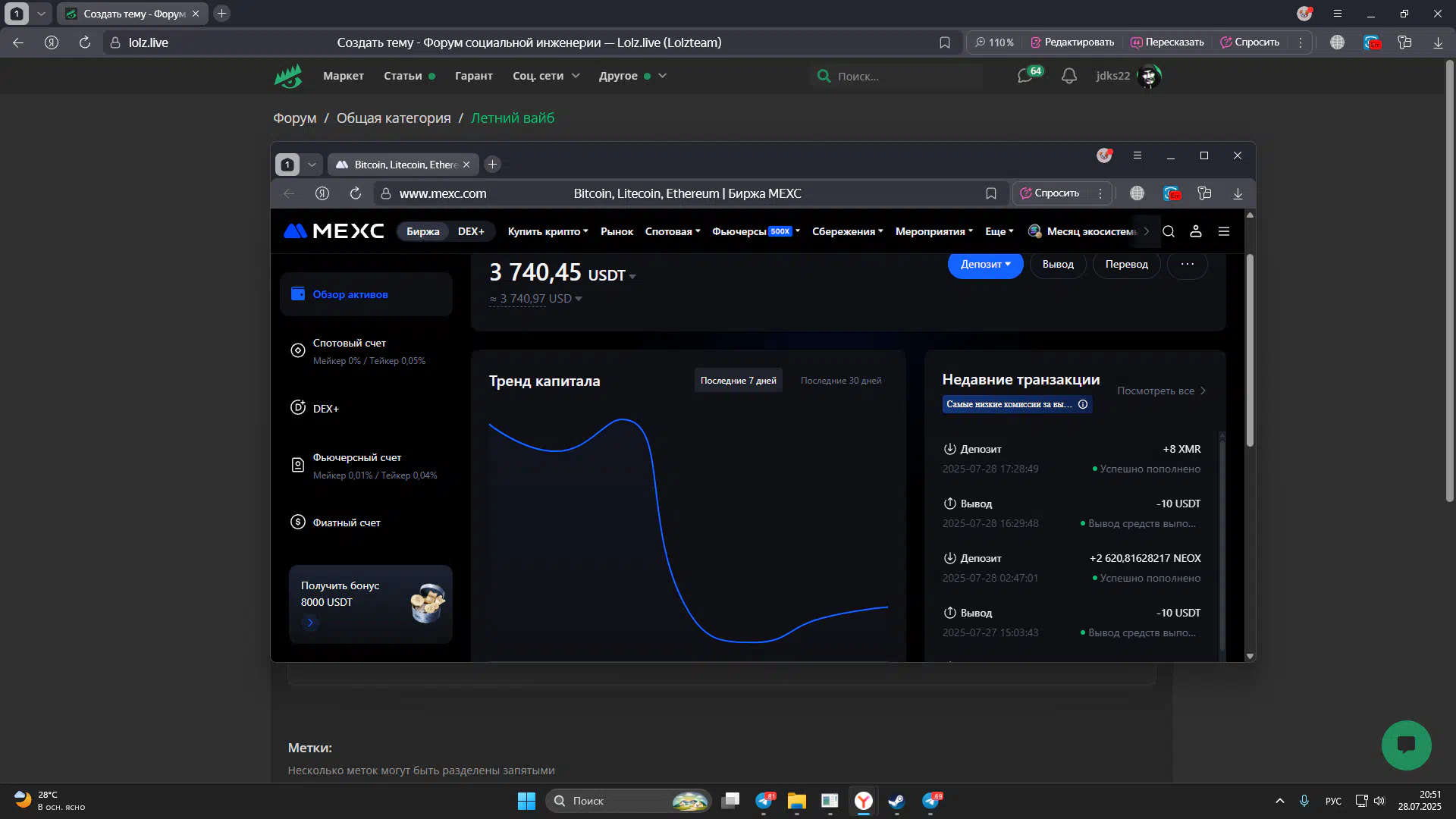Switch to Биржа mode
Image resolution: width=1456 pixels, height=819 pixels.
pyautogui.click(x=422, y=231)
